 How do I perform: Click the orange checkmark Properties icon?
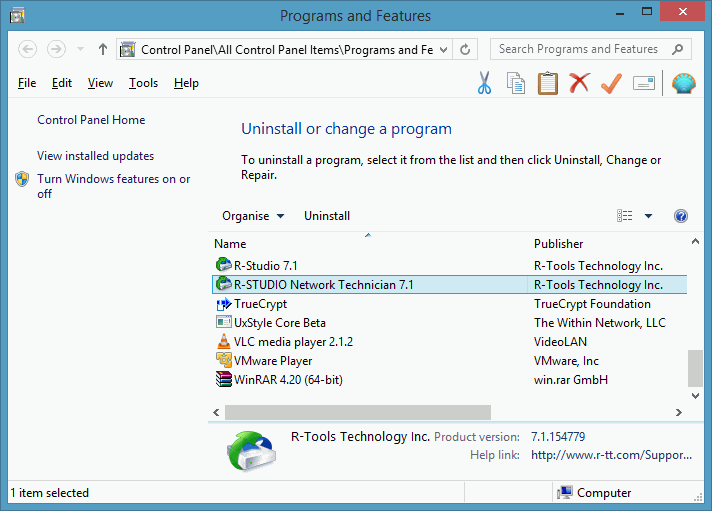pyautogui.click(x=611, y=83)
